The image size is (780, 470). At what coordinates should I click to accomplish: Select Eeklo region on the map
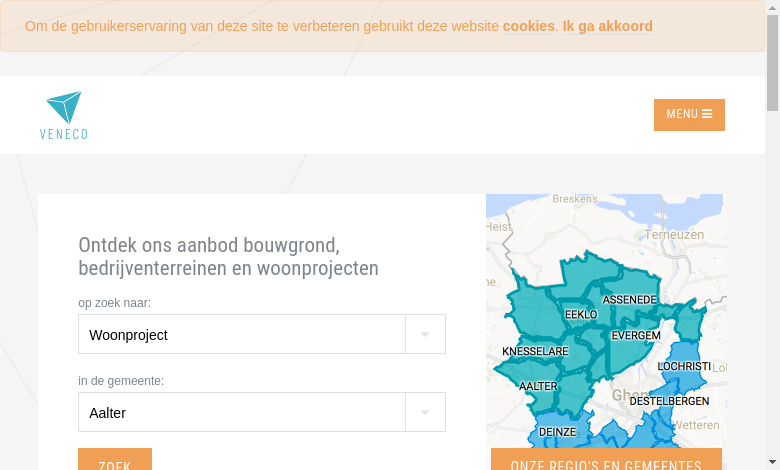[x=581, y=315]
